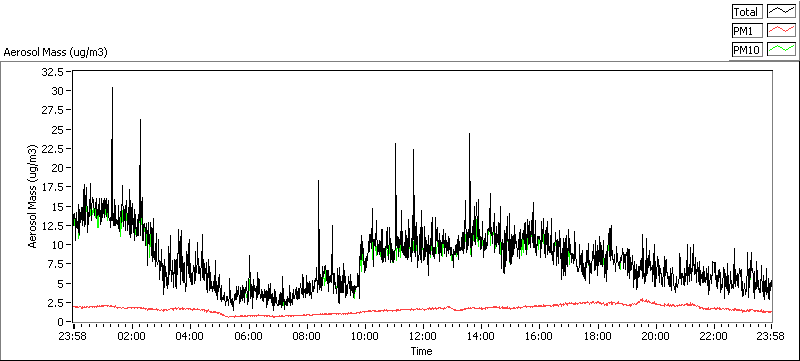
Task: Click the 14:00 time tick label
Action: coord(481,337)
